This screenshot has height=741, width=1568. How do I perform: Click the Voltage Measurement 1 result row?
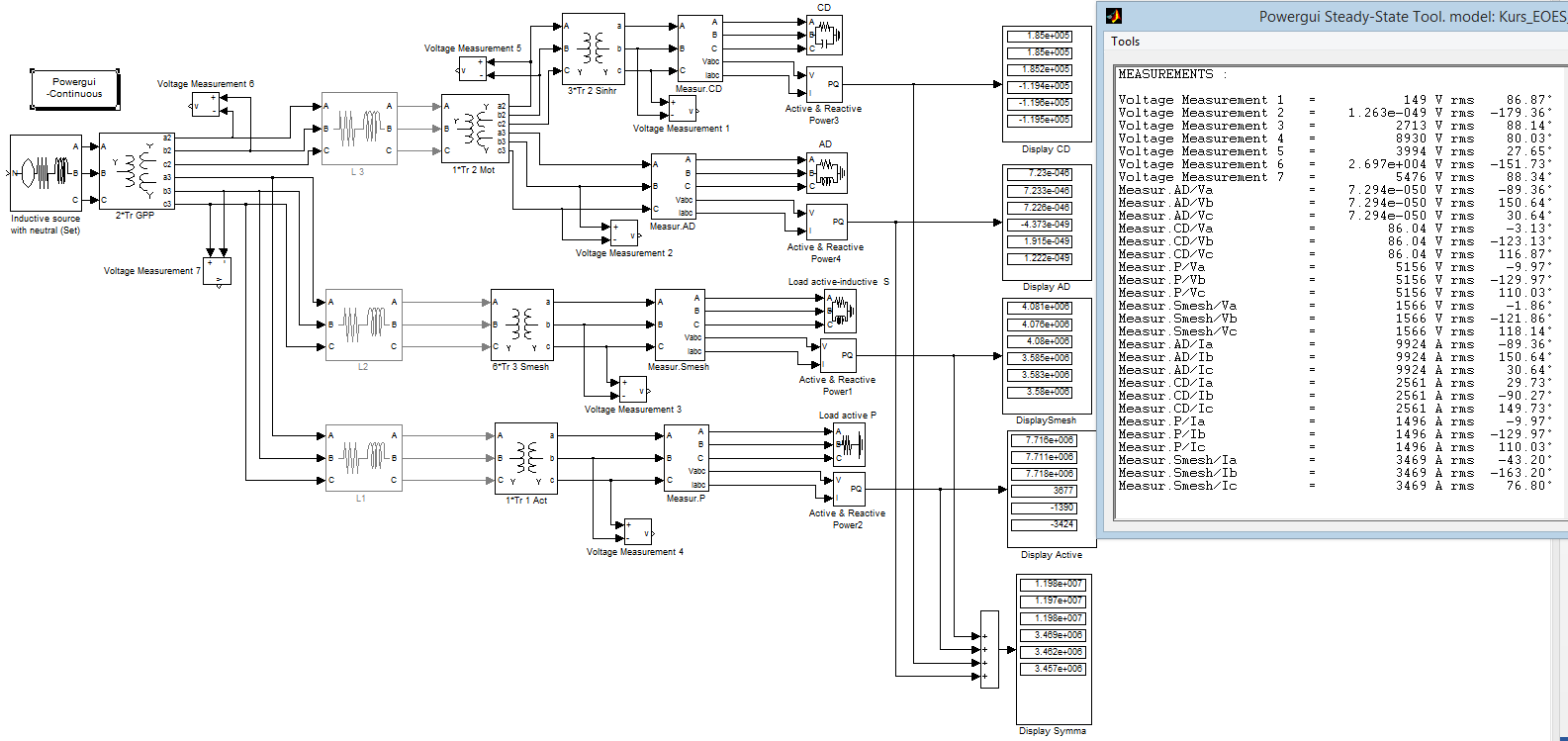pyautogui.click(x=1336, y=100)
